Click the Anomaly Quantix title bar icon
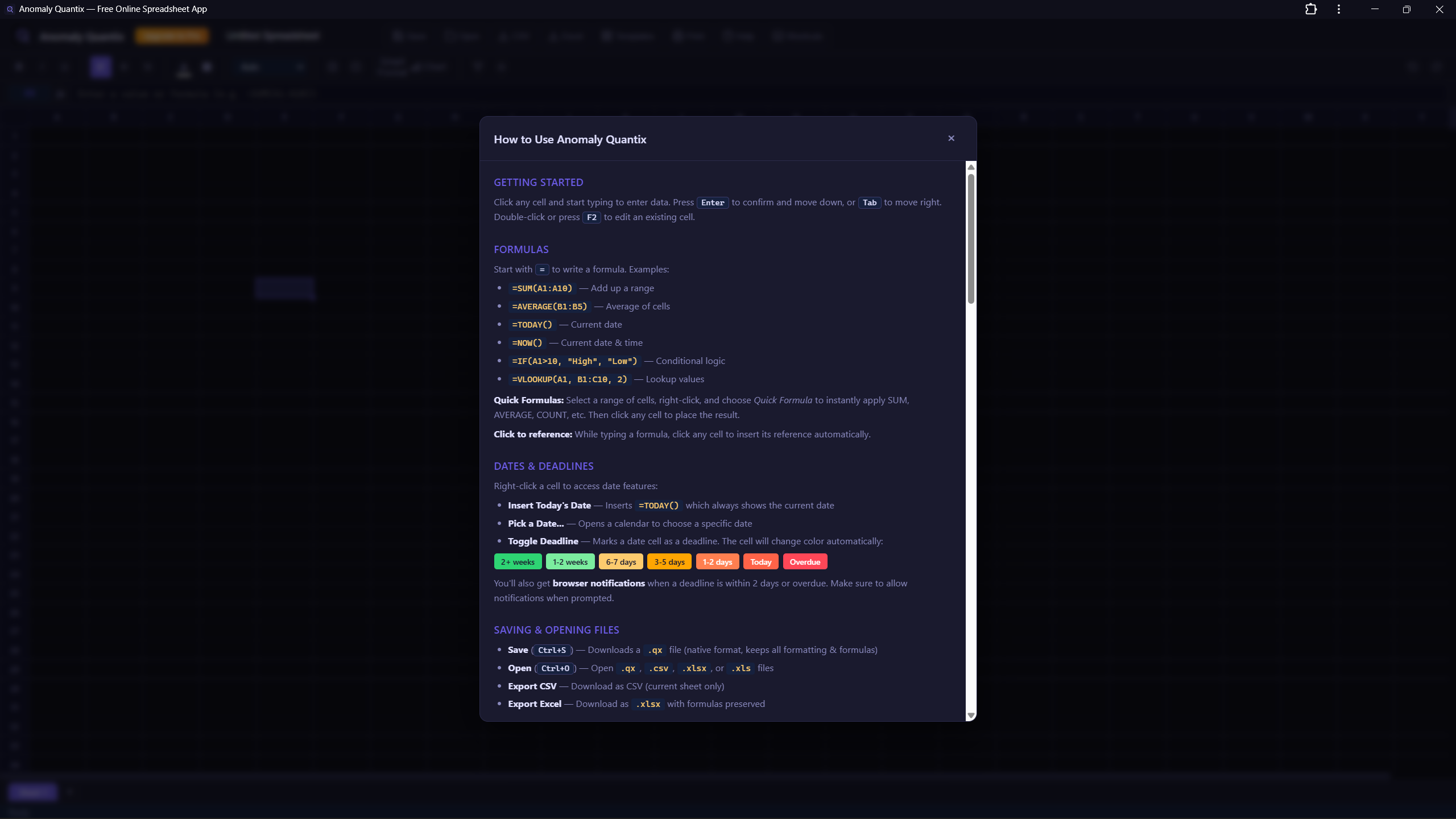 click(x=10, y=9)
